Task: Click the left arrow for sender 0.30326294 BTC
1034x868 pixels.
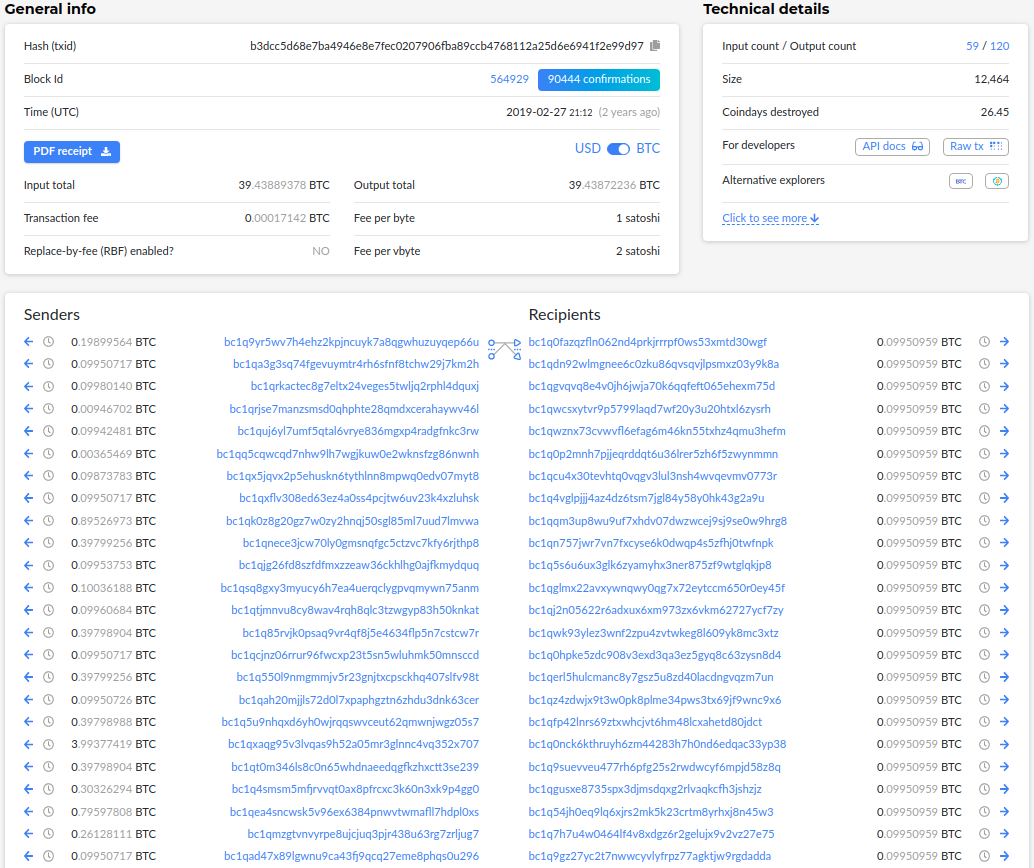Action: [28, 789]
